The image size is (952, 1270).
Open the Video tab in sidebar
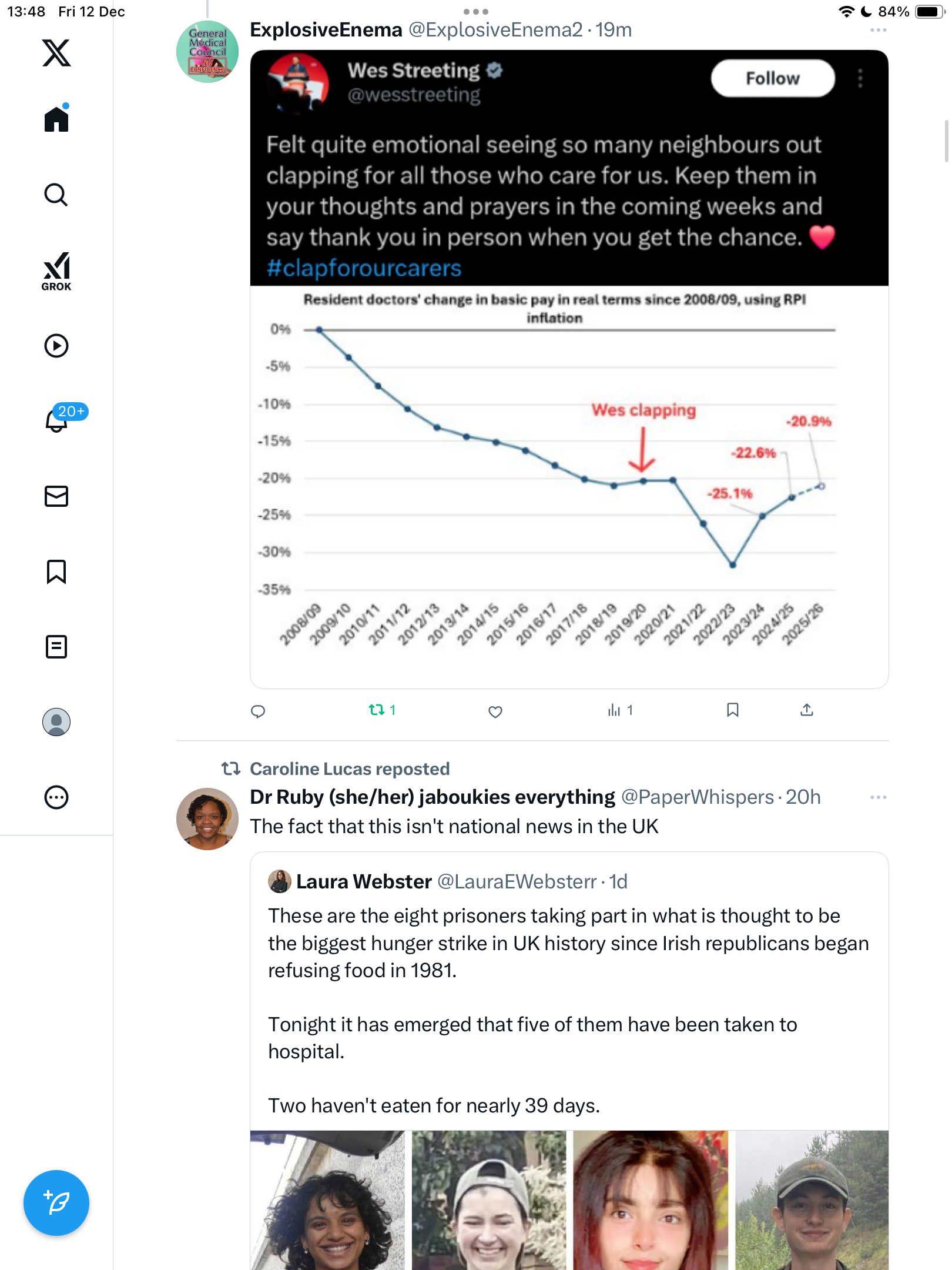point(56,346)
